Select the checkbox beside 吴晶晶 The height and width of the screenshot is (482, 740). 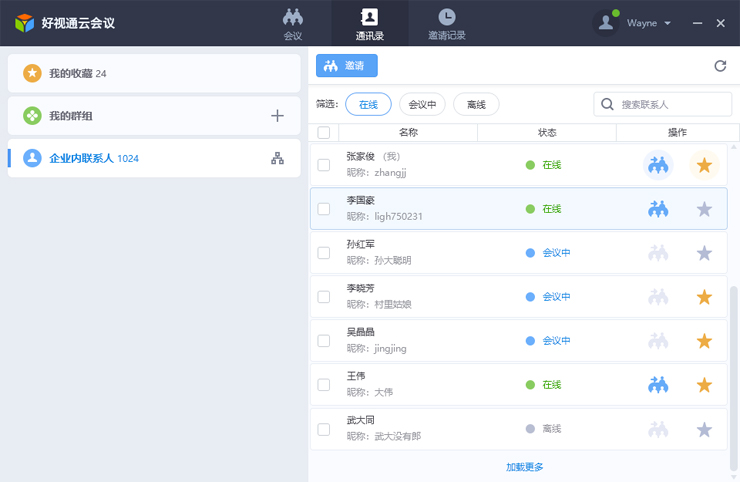324,341
